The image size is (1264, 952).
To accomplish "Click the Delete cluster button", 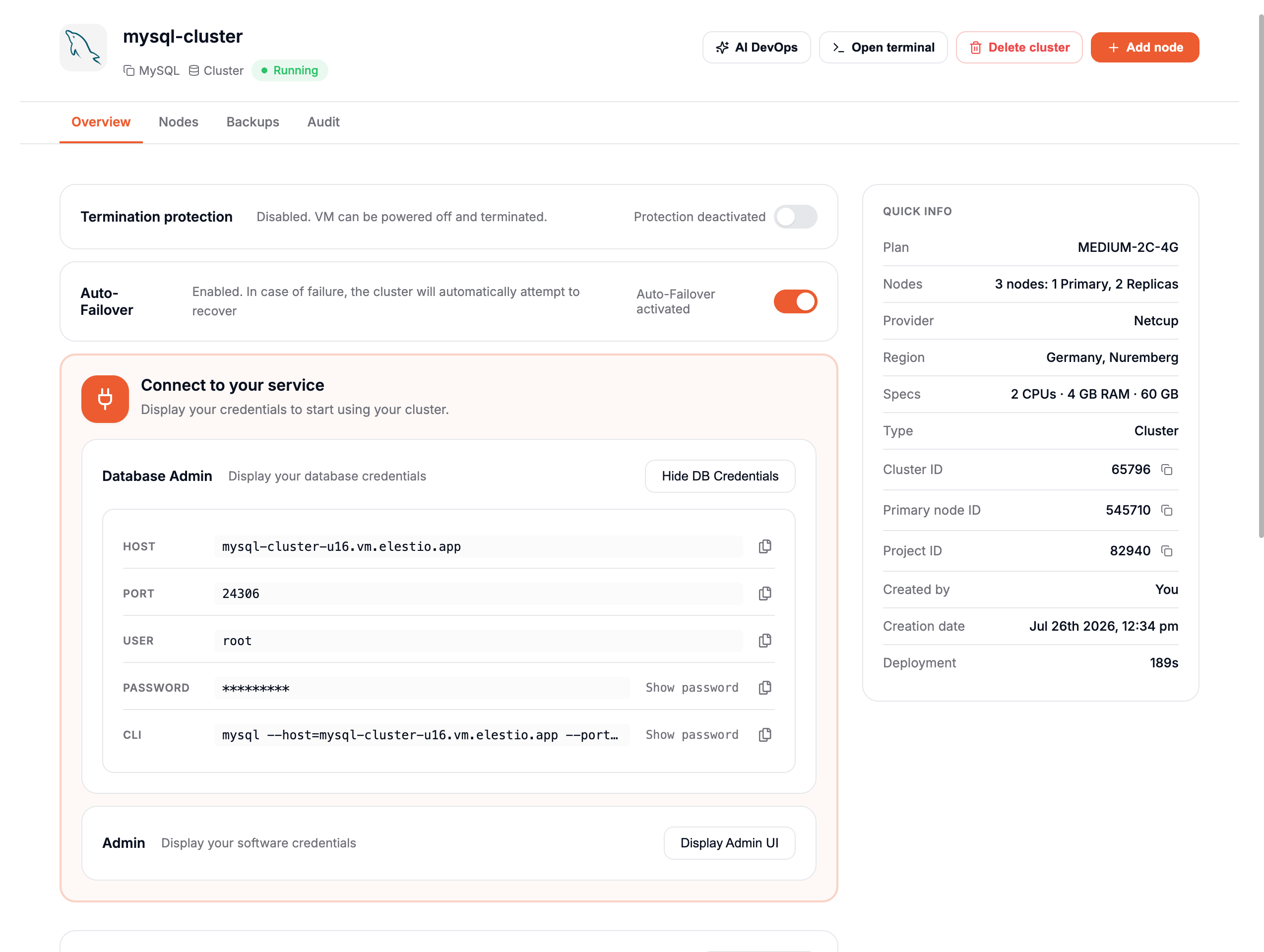I will [1019, 48].
